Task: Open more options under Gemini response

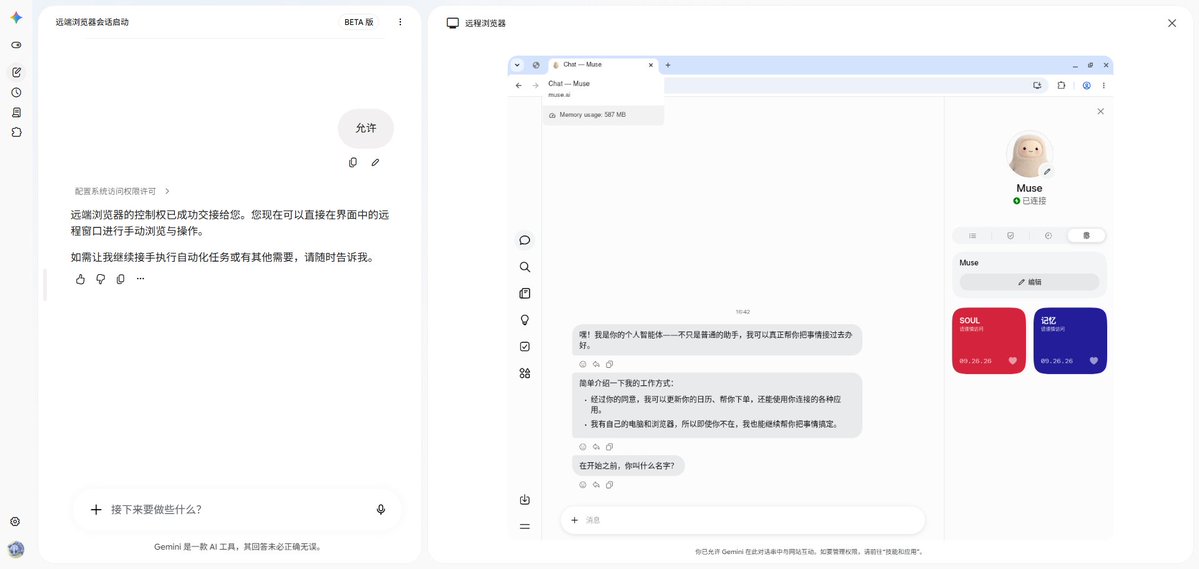Action: tap(140, 279)
